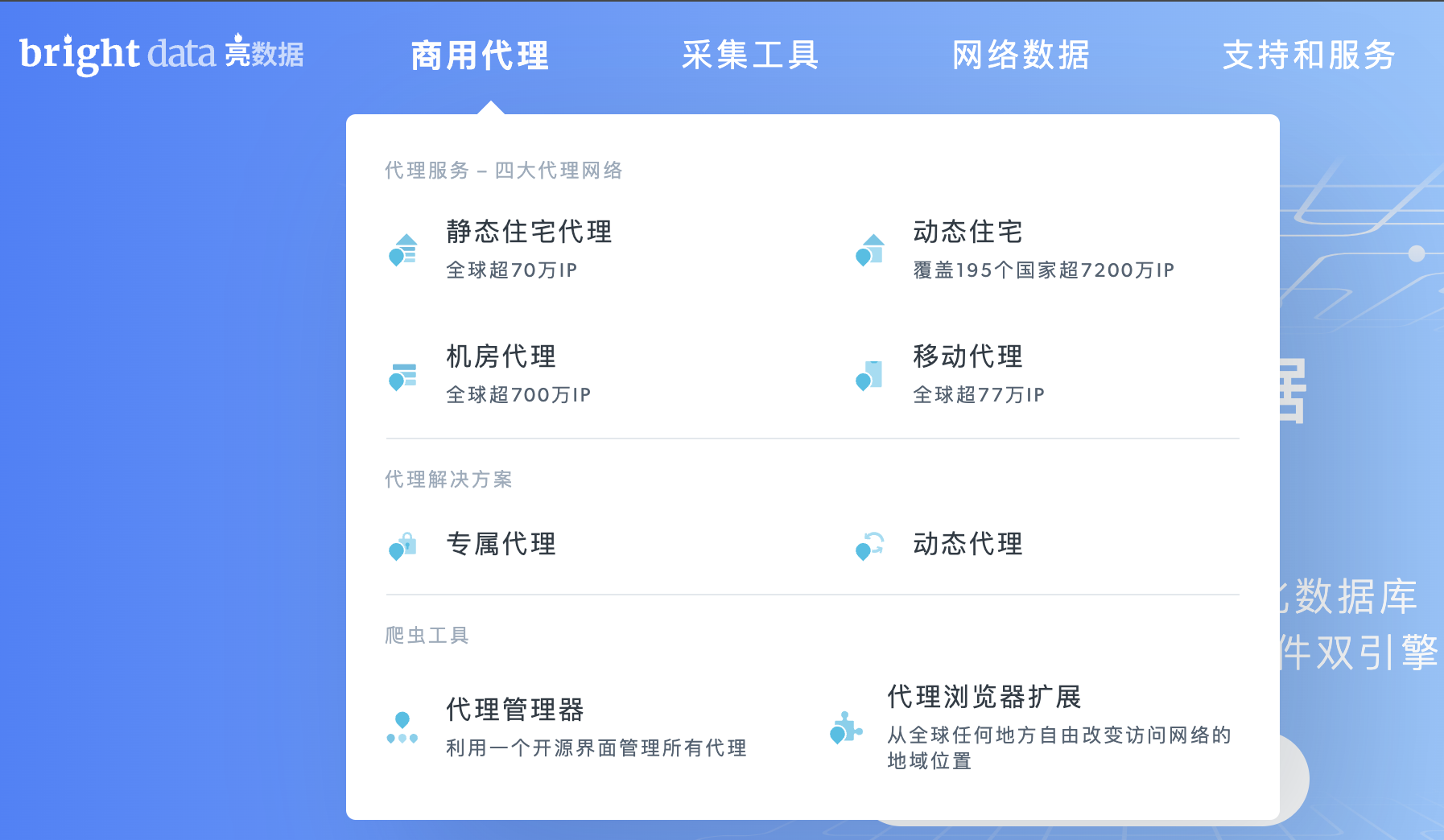Click the 静态住宅代理 house icon
This screenshot has width=1444, height=840.
402,249
